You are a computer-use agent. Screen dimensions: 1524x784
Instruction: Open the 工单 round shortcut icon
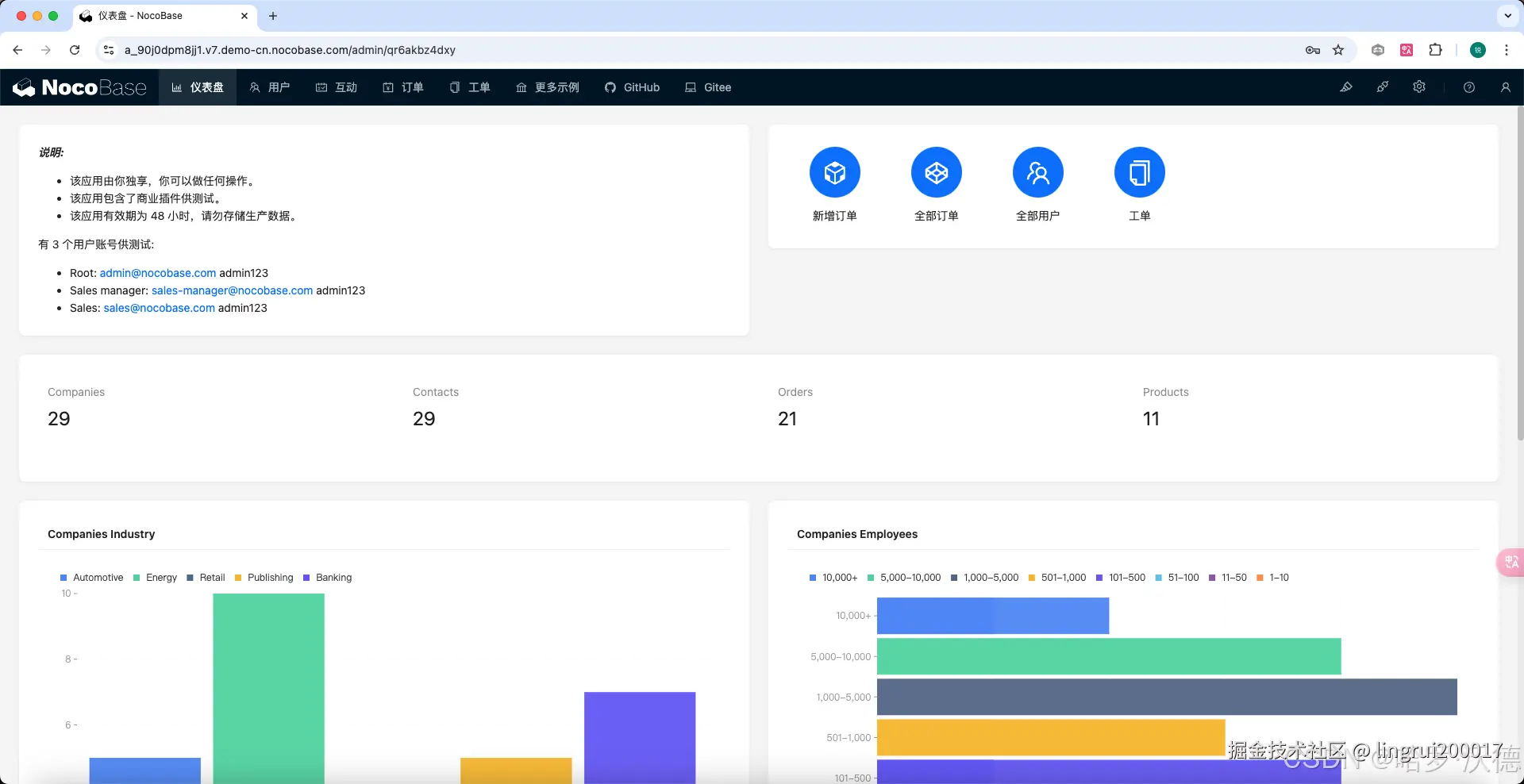point(1139,172)
